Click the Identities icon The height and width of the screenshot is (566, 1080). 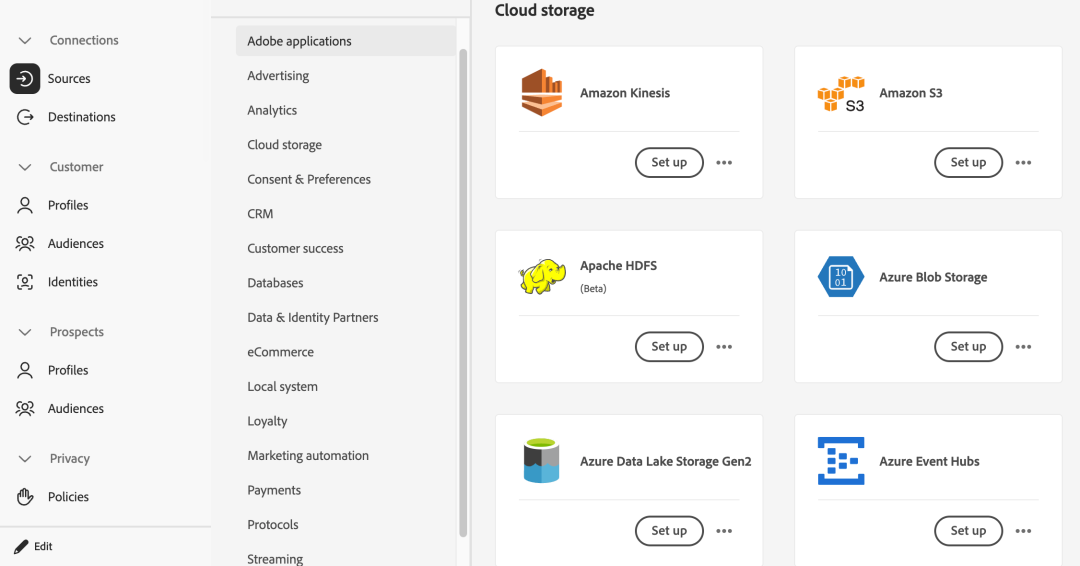click(x=25, y=282)
